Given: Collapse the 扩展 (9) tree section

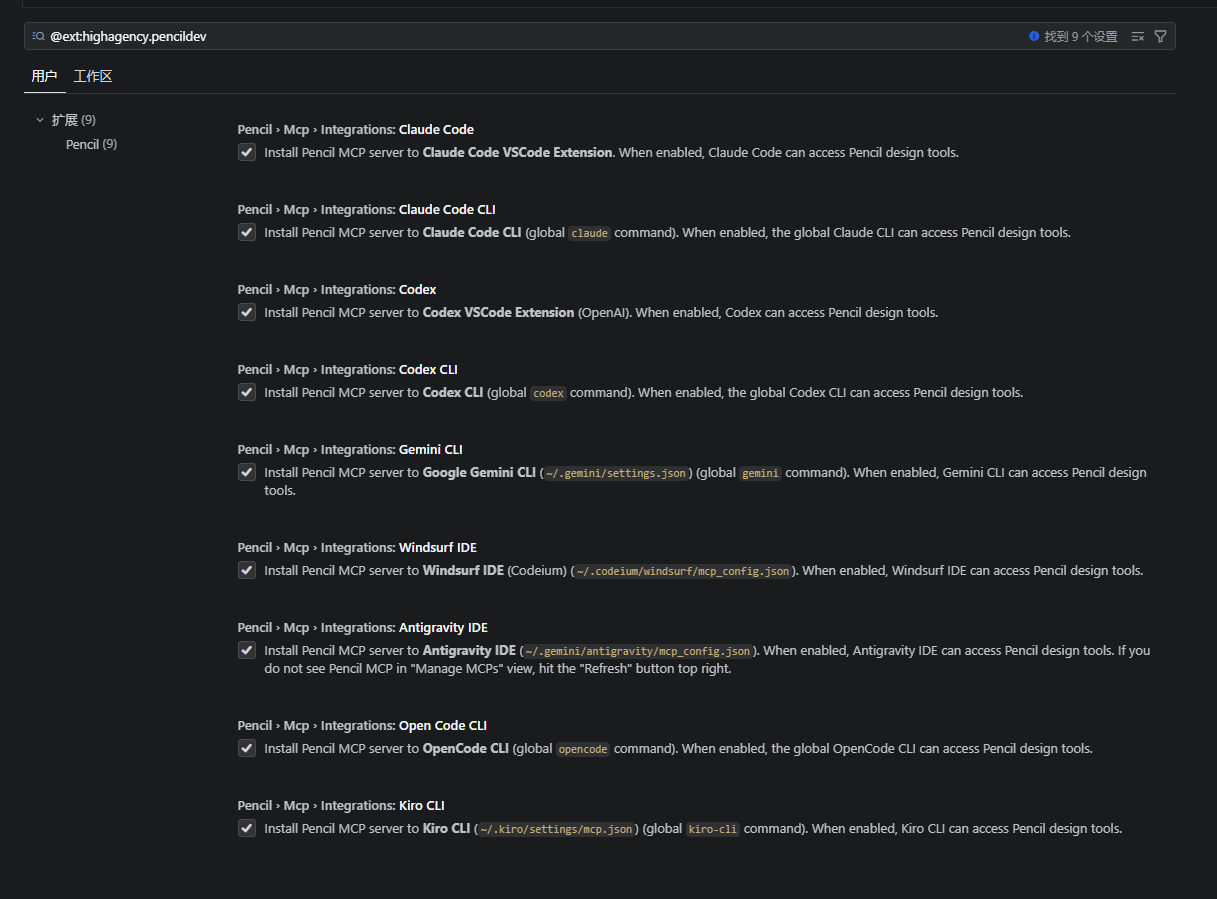Looking at the screenshot, I should click(41, 120).
